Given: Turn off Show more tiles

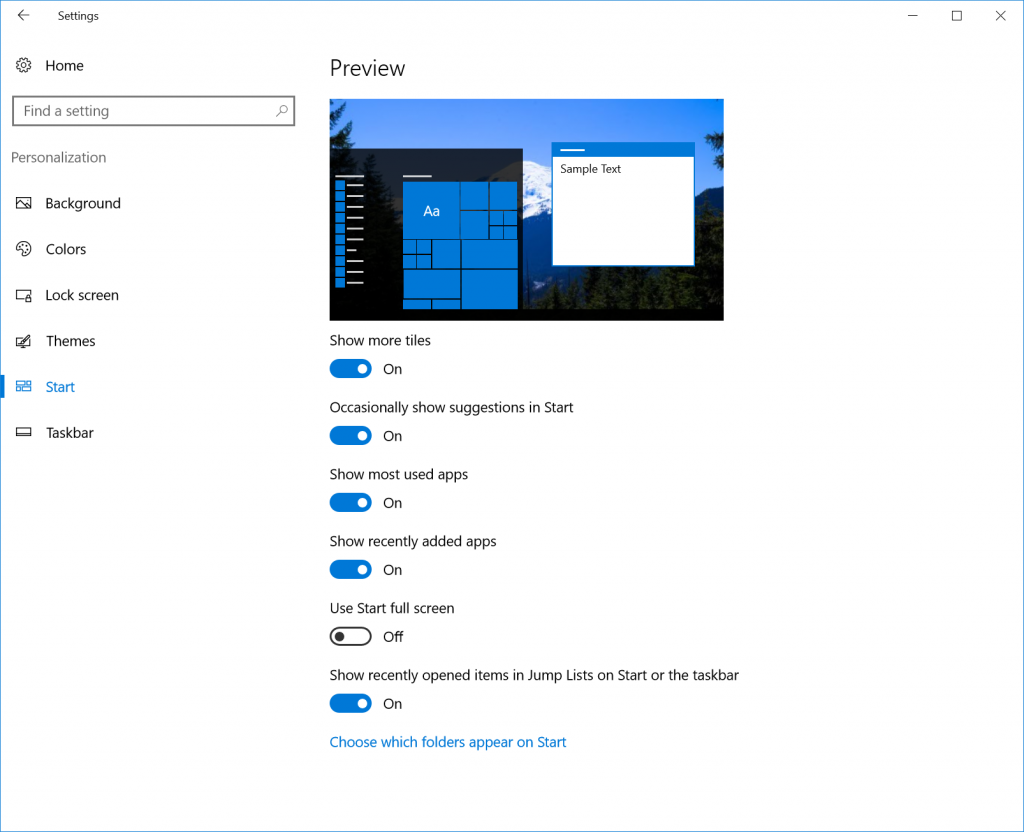Looking at the screenshot, I should [x=350, y=368].
